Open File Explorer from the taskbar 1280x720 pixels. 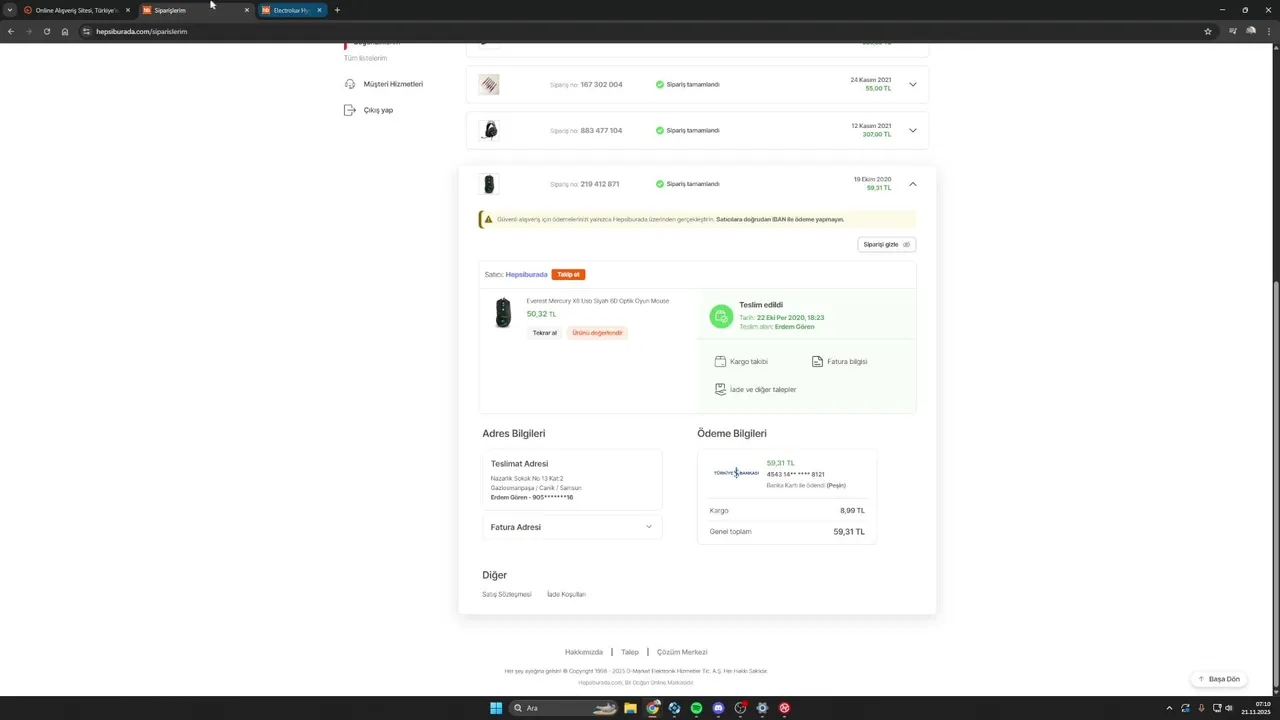(631, 708)
